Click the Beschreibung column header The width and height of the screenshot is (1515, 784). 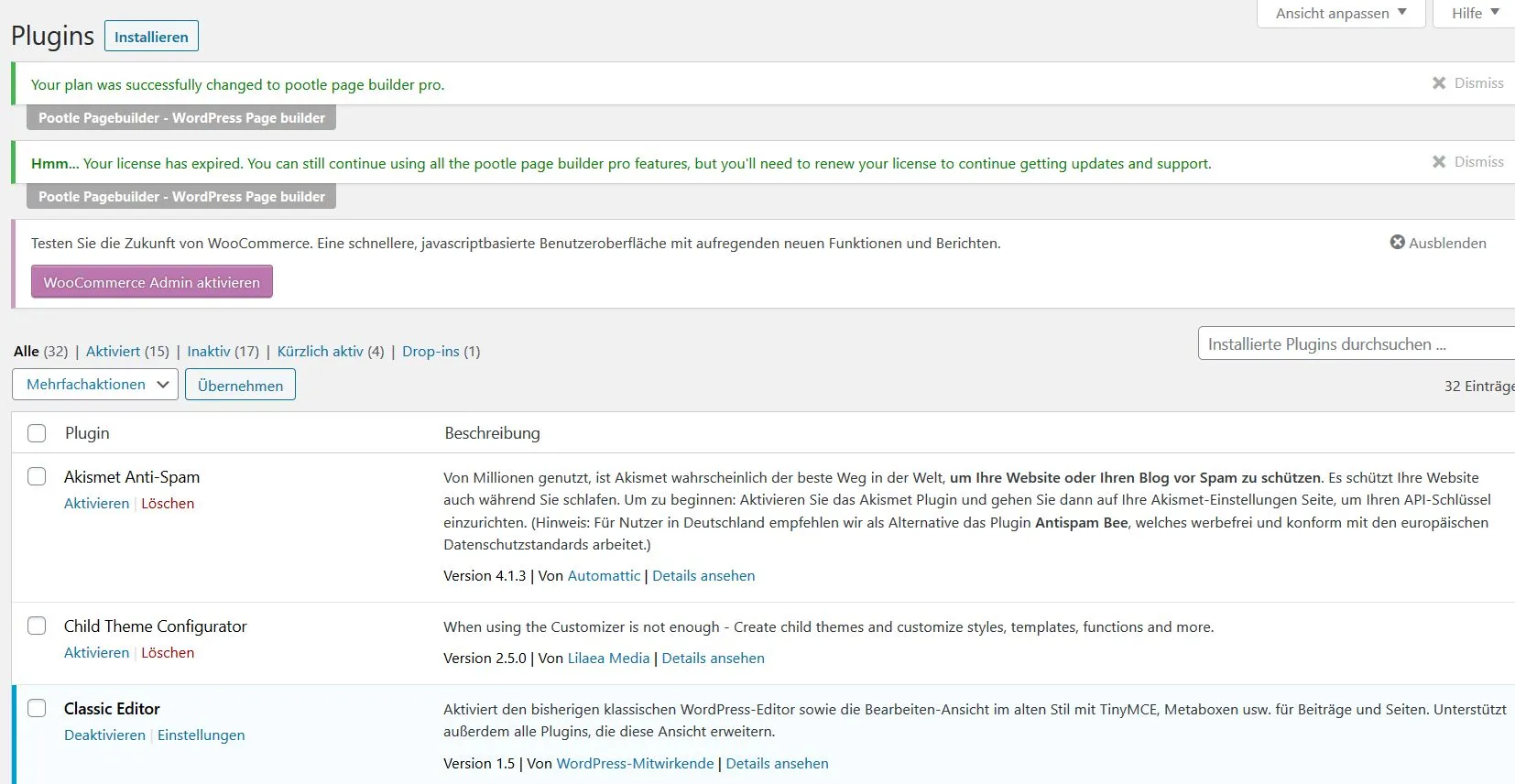point(493,433)
